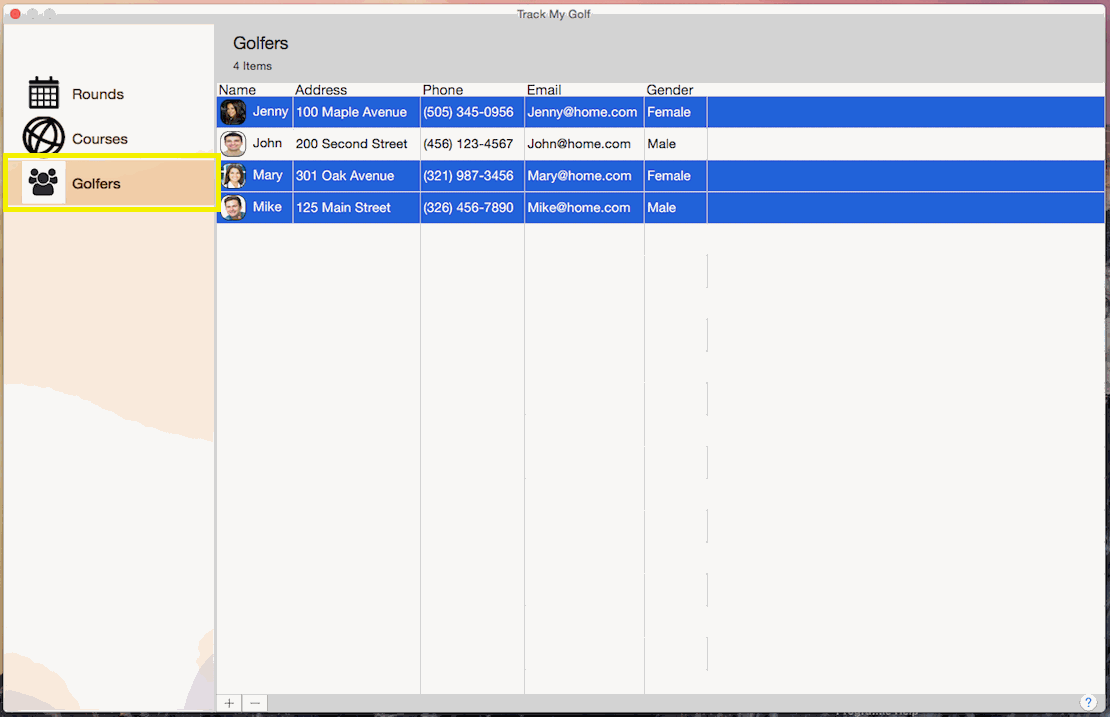Select the Mike@home.com email cell

click(579, 208)
